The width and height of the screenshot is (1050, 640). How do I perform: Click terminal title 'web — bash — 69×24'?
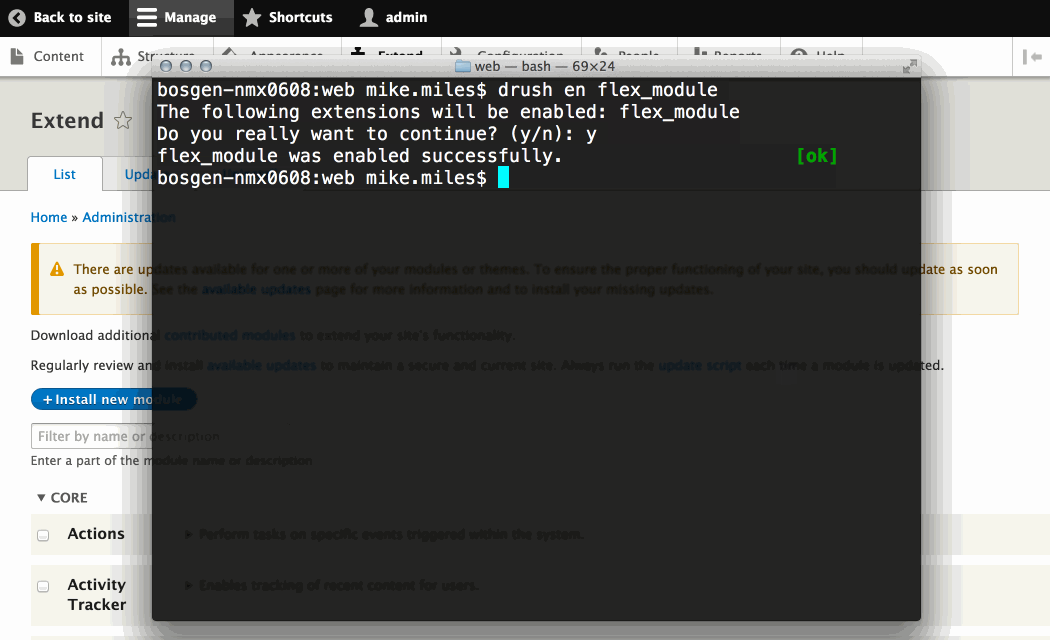click(544, 66)
